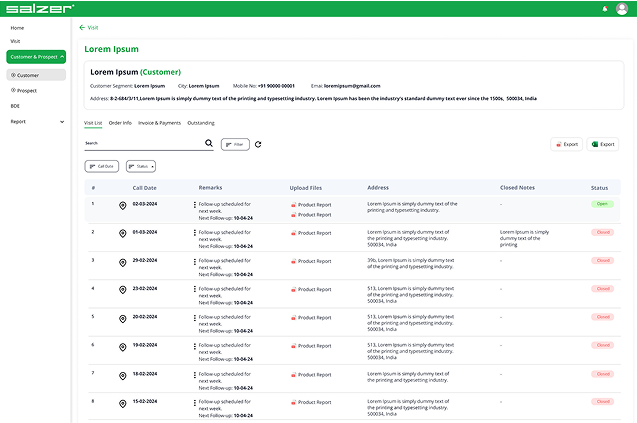Open the Filter button
The image size is (637, 423).
pos(235,144)
